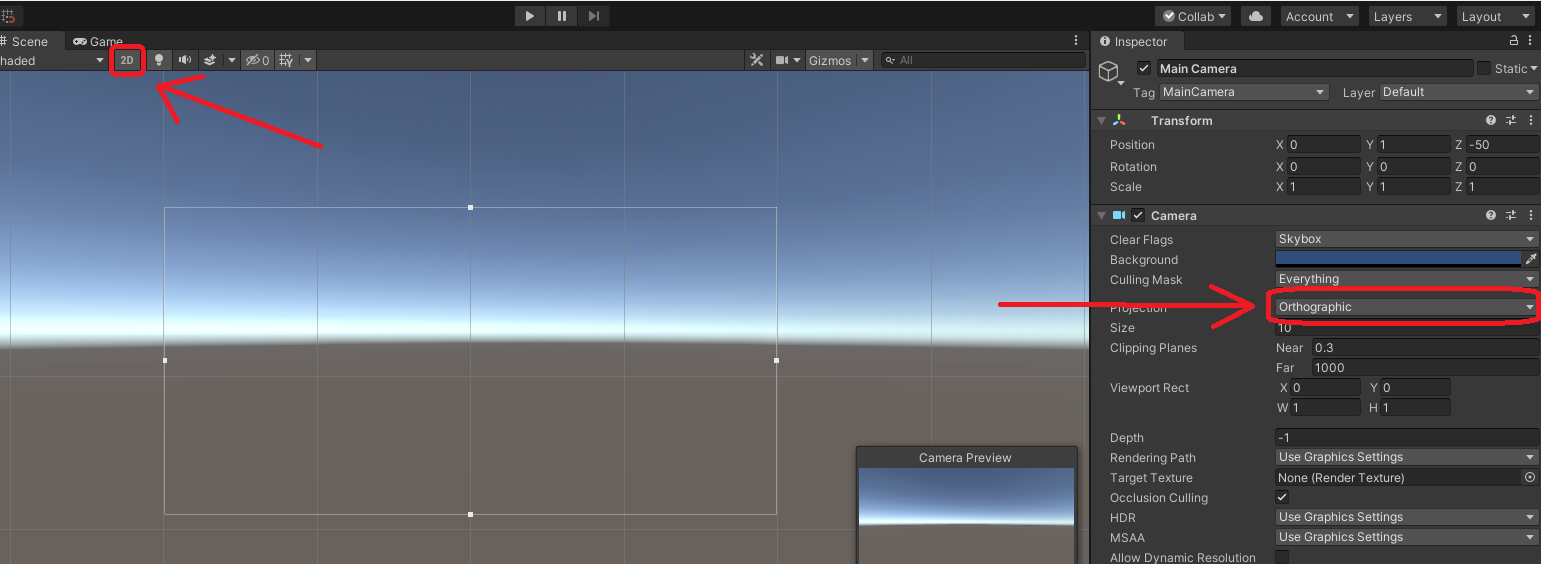
Task: Open the scene effects dropdown arrow
Action: (x=231, y=60)
